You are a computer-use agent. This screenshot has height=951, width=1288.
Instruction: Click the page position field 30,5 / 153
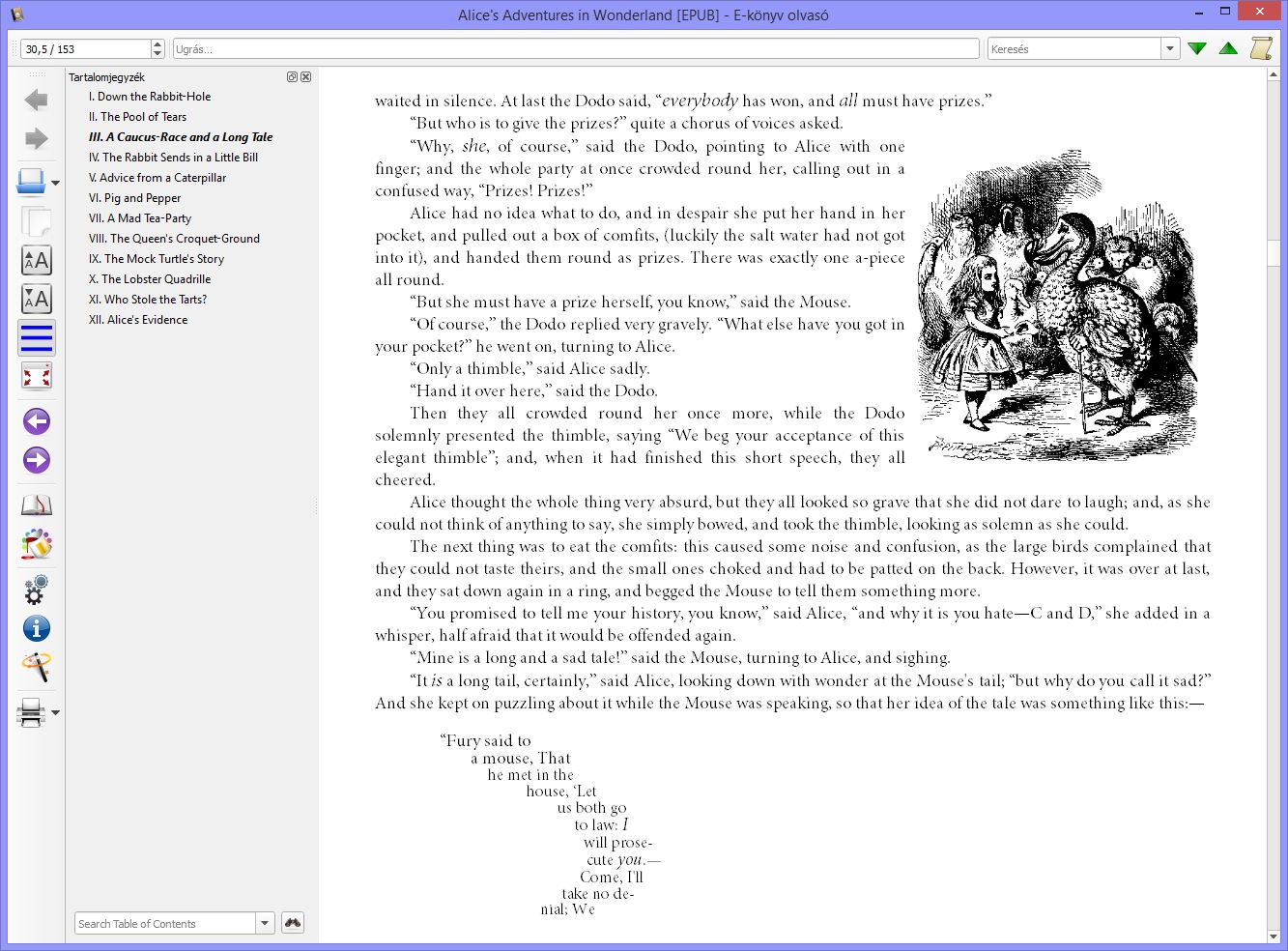pyautogui.click(x=85, y=48)
